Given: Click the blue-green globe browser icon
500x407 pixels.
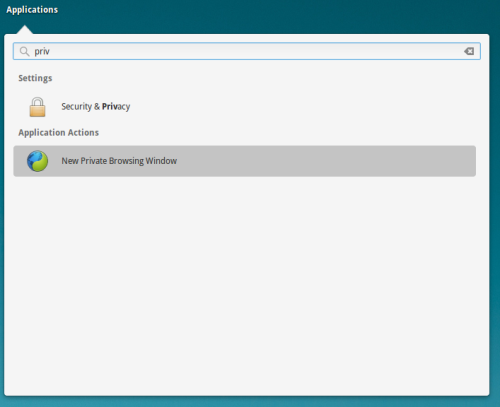Looking at the screenshot, I should pyautogui.click(x=37, y=161).
